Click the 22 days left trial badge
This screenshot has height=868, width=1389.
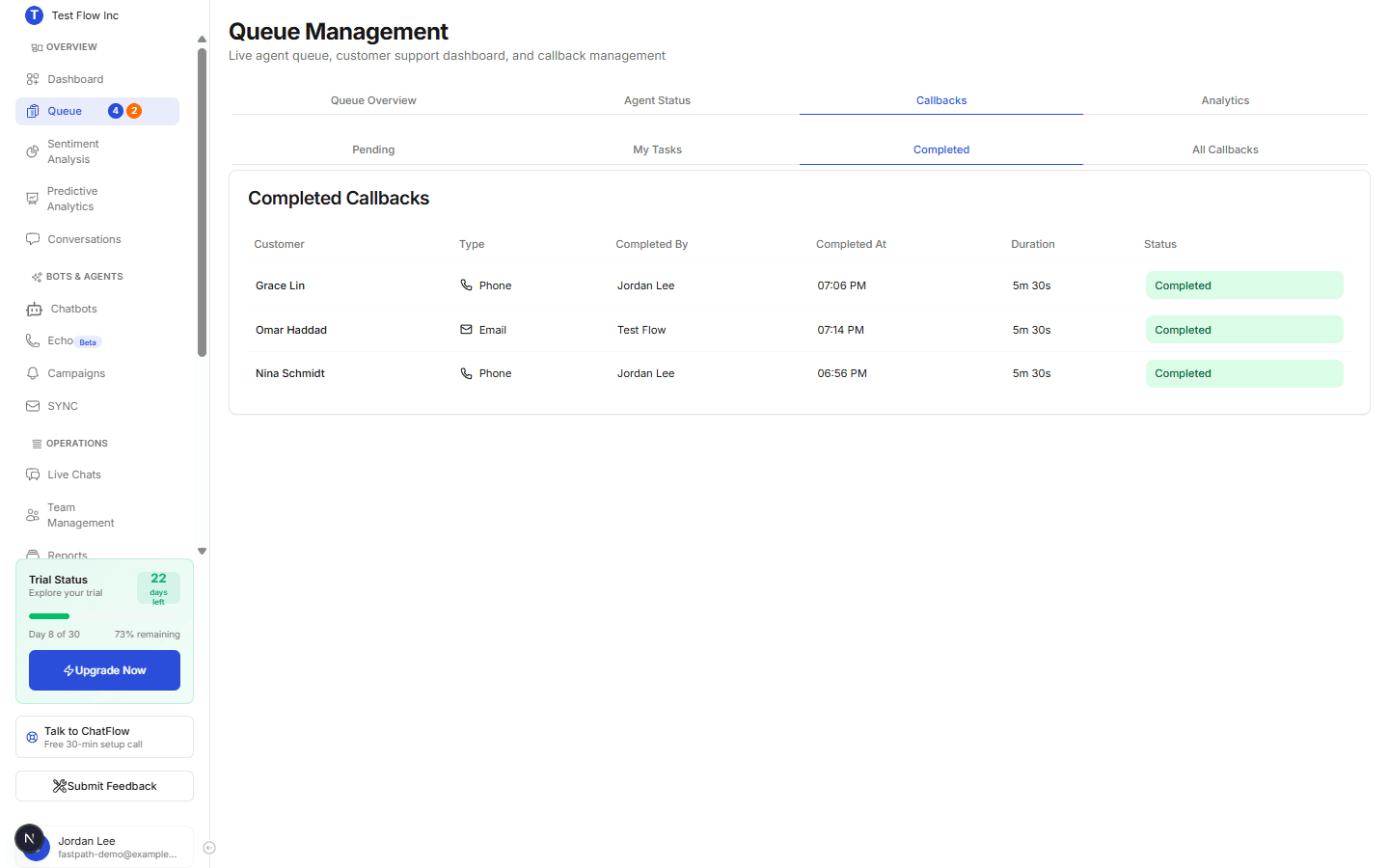158,588
